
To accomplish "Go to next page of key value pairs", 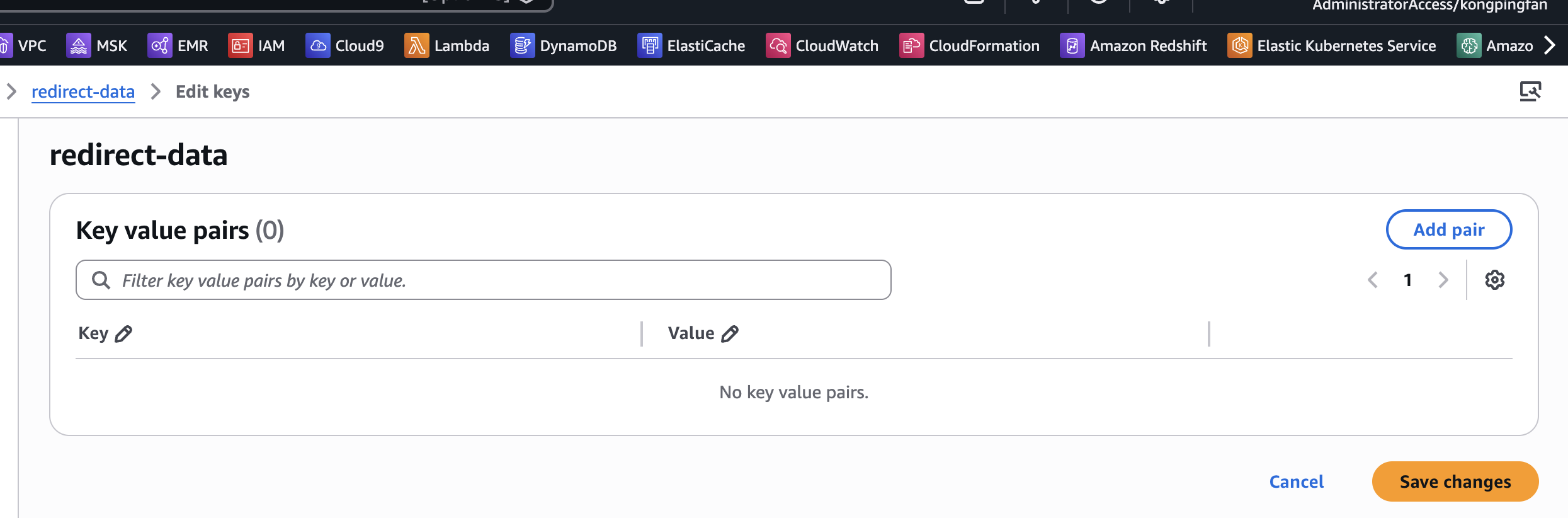I will 1443,280.
